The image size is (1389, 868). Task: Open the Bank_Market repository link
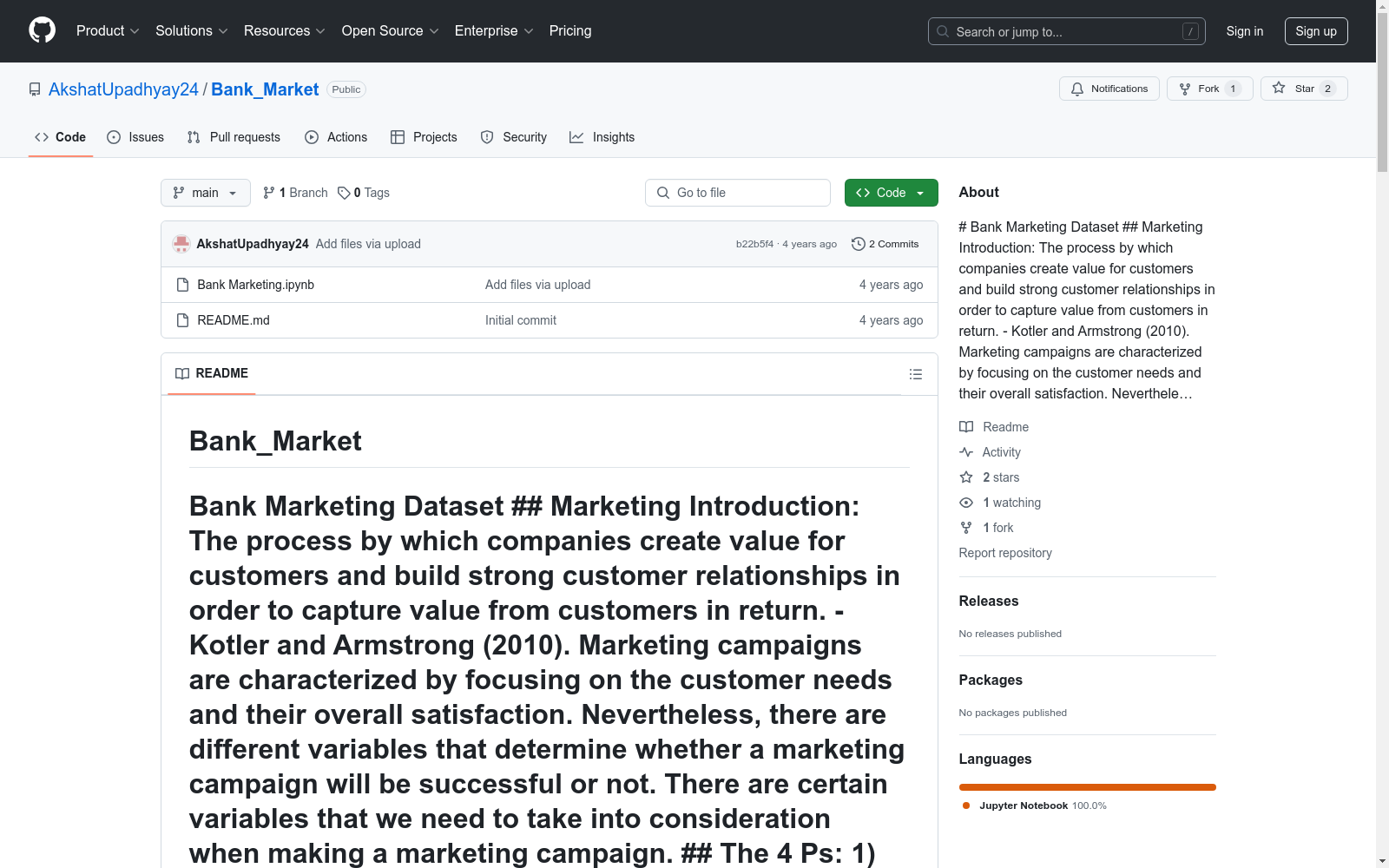(265, 89)
